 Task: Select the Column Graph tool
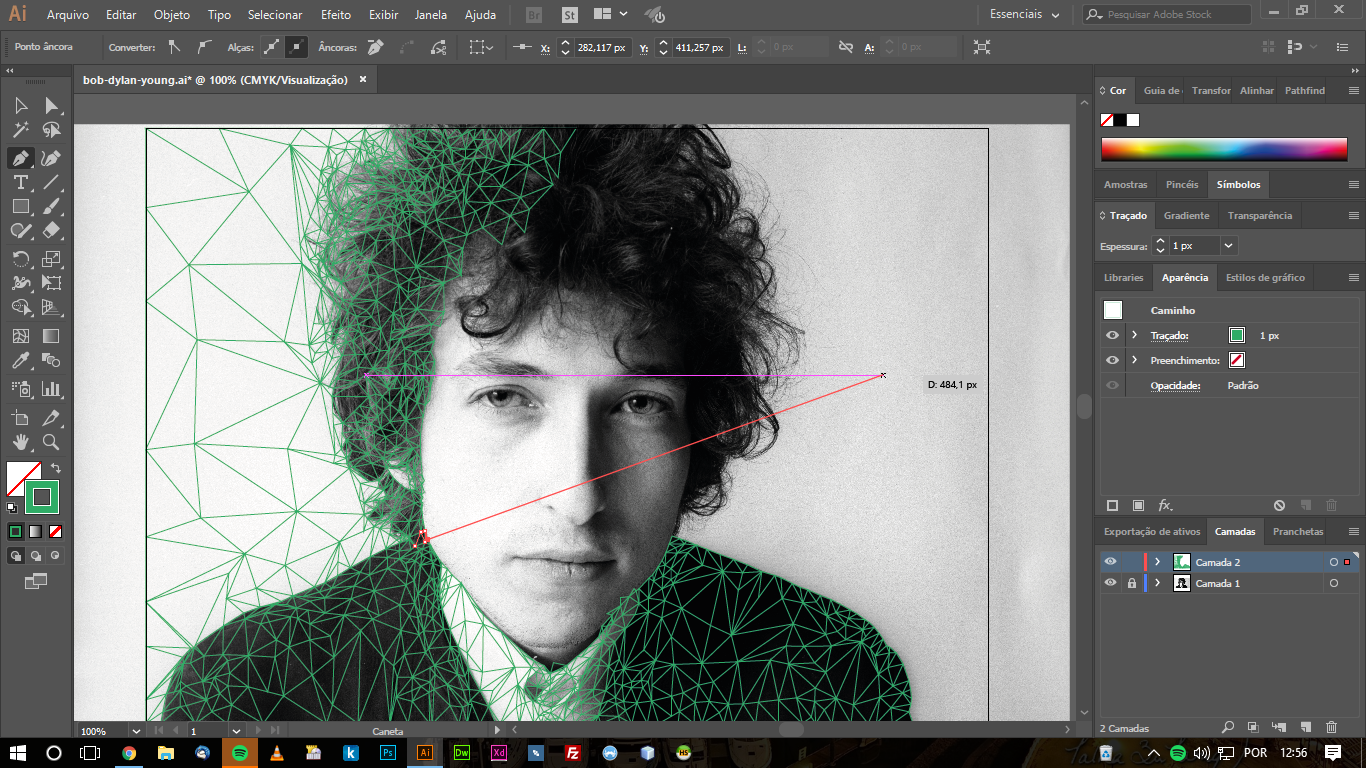pyautogui.click(x=51, y=389)
